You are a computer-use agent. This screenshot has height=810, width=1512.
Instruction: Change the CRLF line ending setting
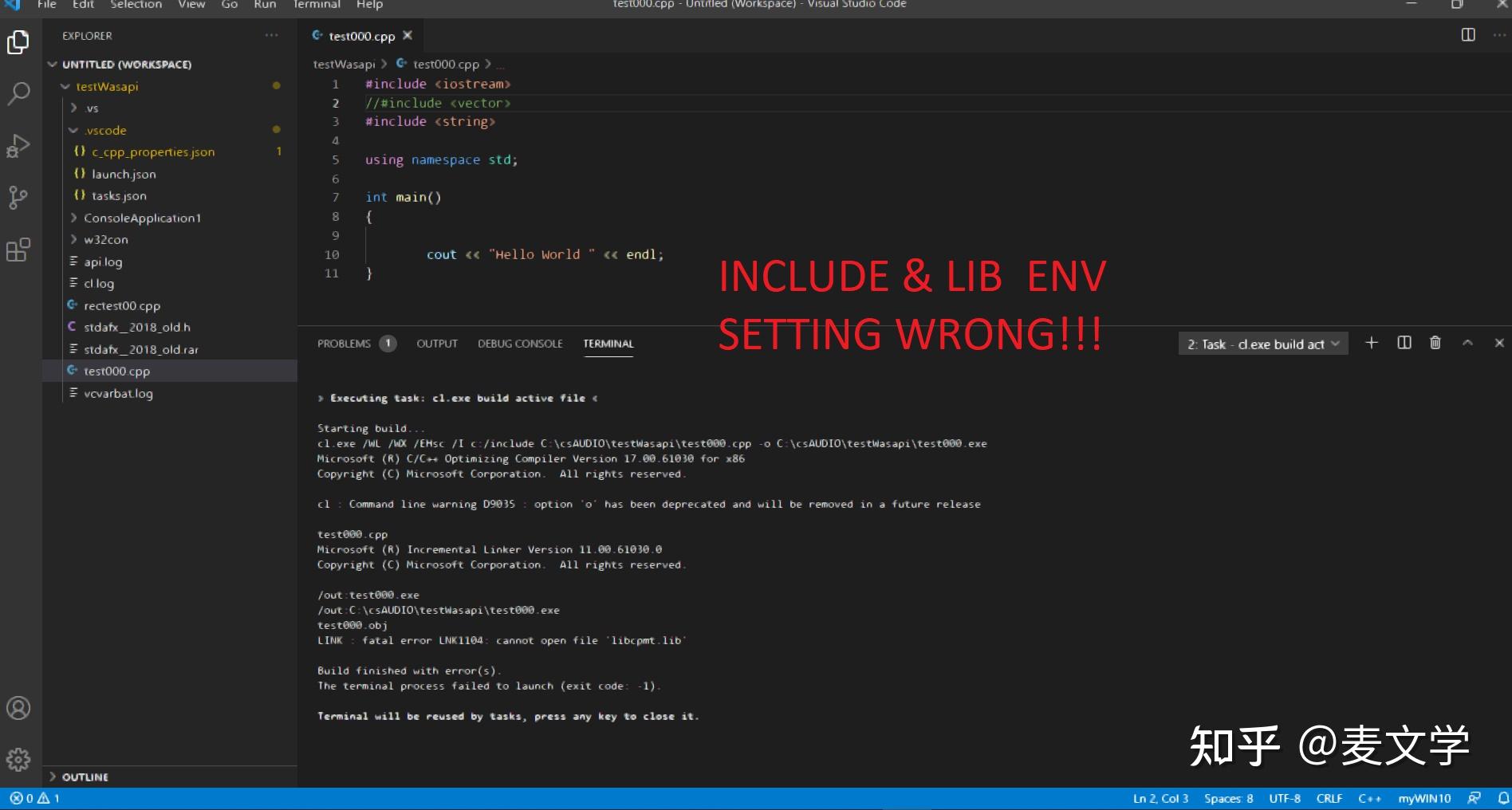pyautogui.click(x=1329, y=797)
